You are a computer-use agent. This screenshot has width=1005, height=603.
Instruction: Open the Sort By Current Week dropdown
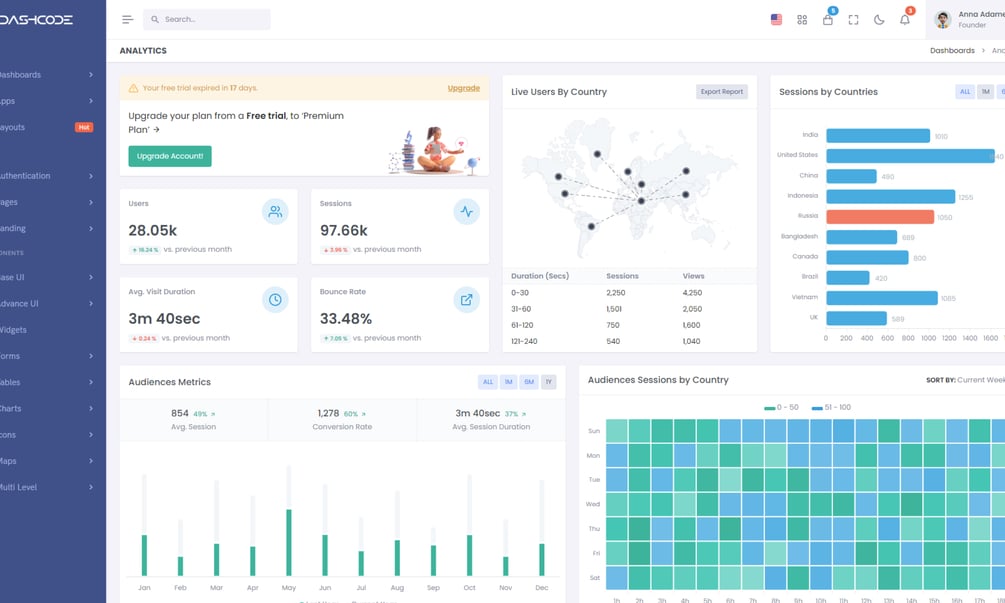pyautogui.click(x=965, y=380)
